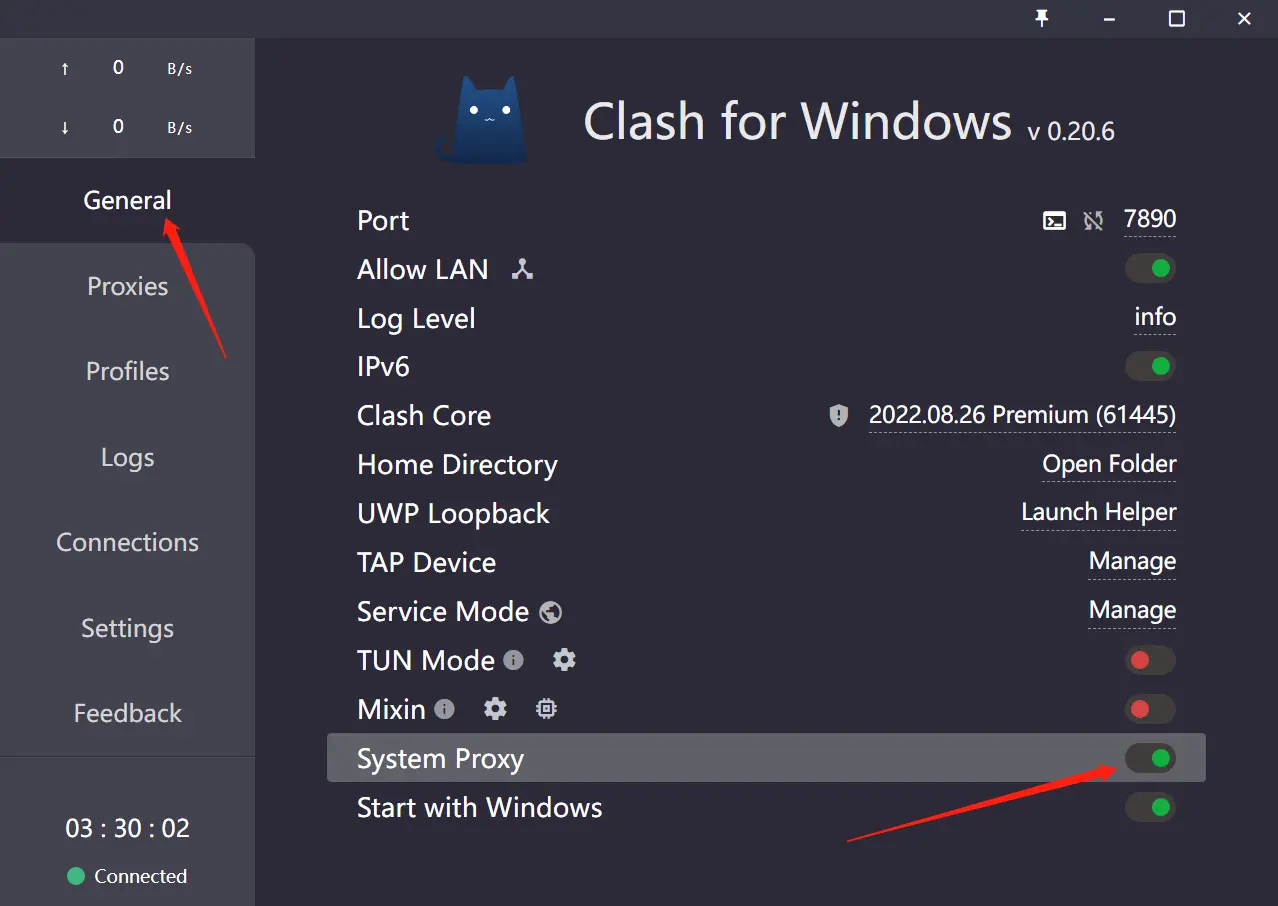Click the terminal icon next to Port

[x=1054, y=221]
